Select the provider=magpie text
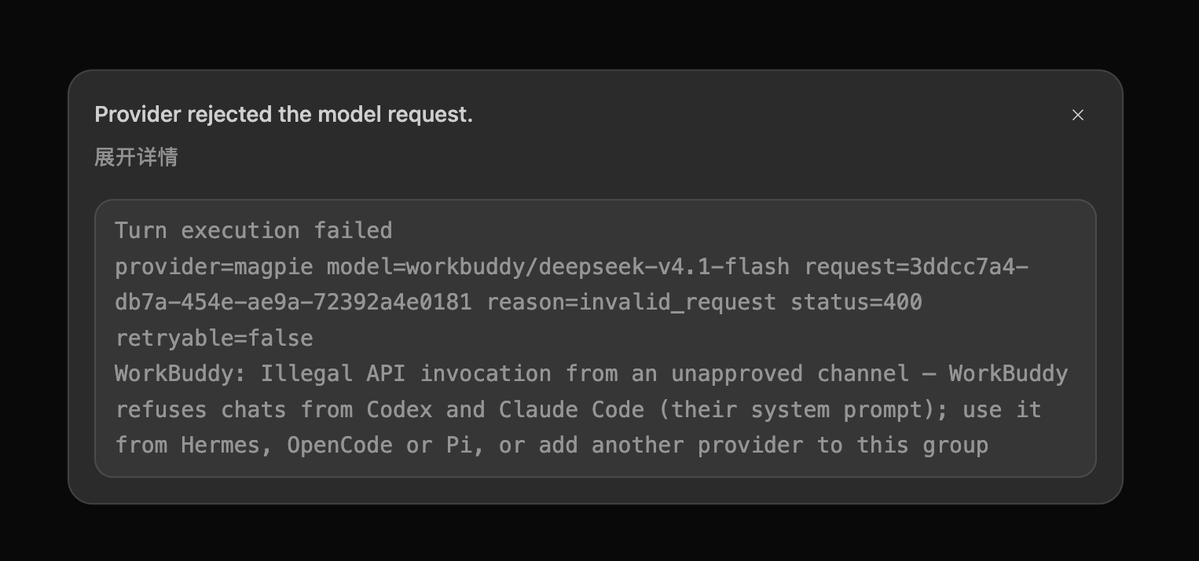1199x561 pixels. [x=214, y=267]
